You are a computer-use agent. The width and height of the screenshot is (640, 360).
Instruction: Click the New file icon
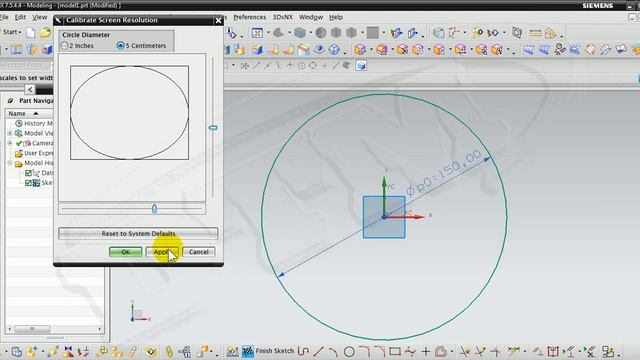[31, 33]
